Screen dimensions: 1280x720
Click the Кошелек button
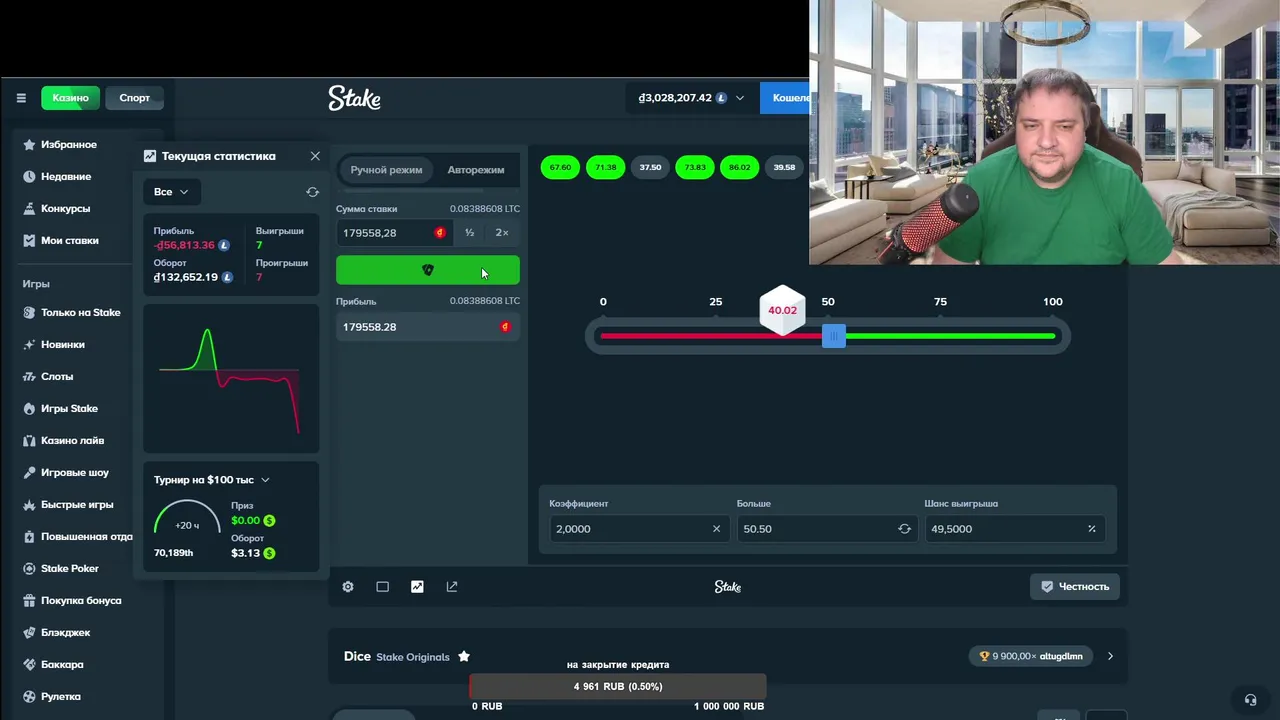[x=786, y=98]
